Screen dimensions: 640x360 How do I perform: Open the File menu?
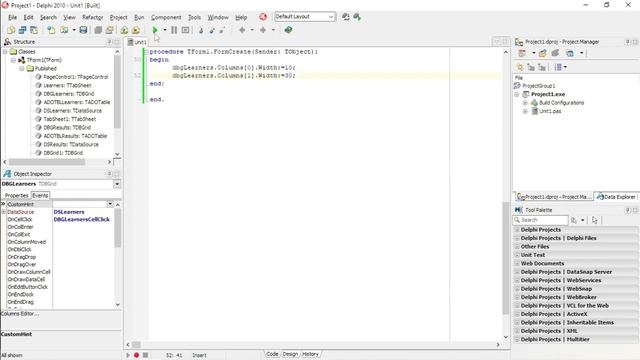12,17
